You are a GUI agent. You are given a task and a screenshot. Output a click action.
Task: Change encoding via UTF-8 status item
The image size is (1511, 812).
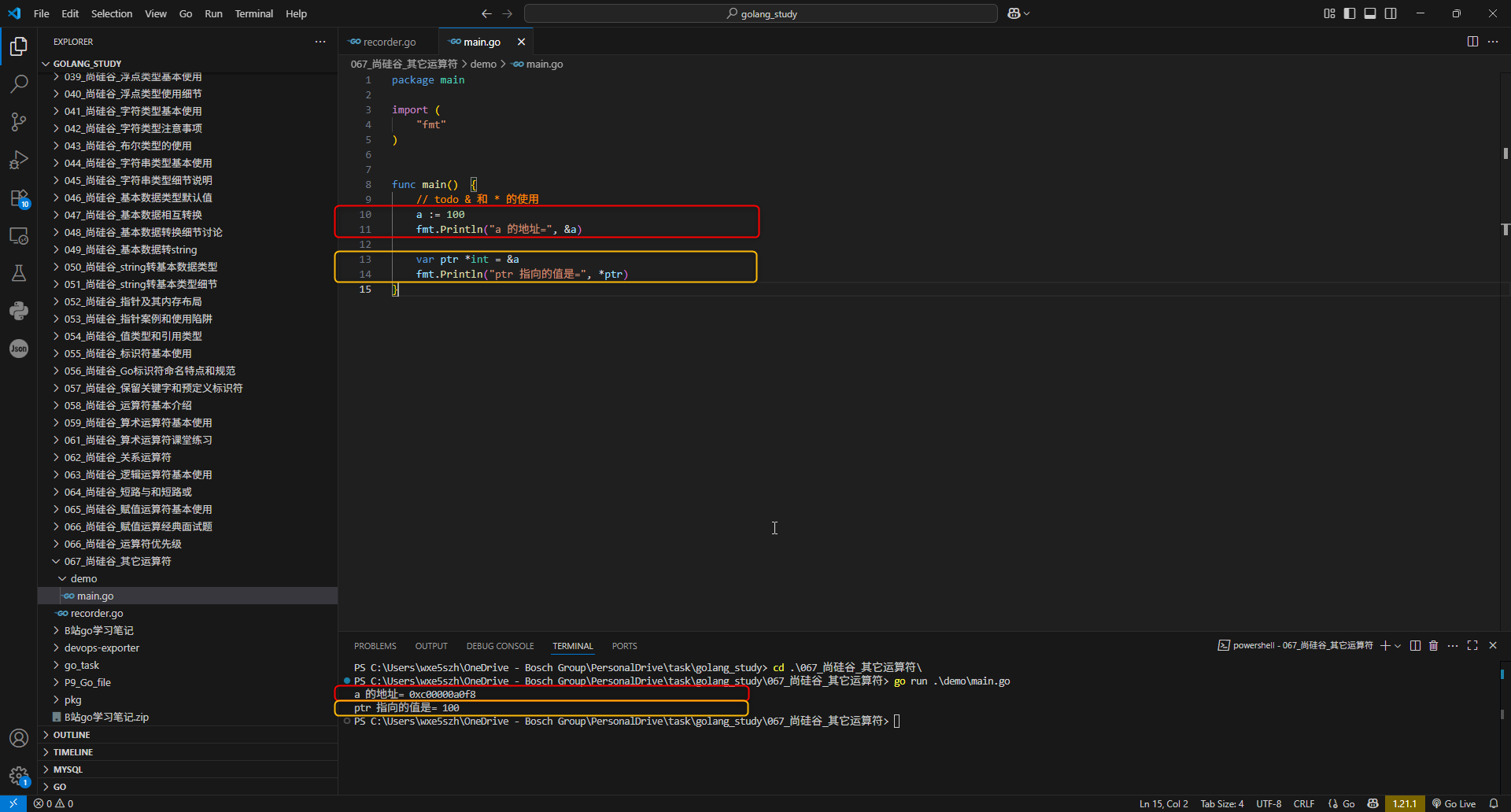click(1269, 803)
